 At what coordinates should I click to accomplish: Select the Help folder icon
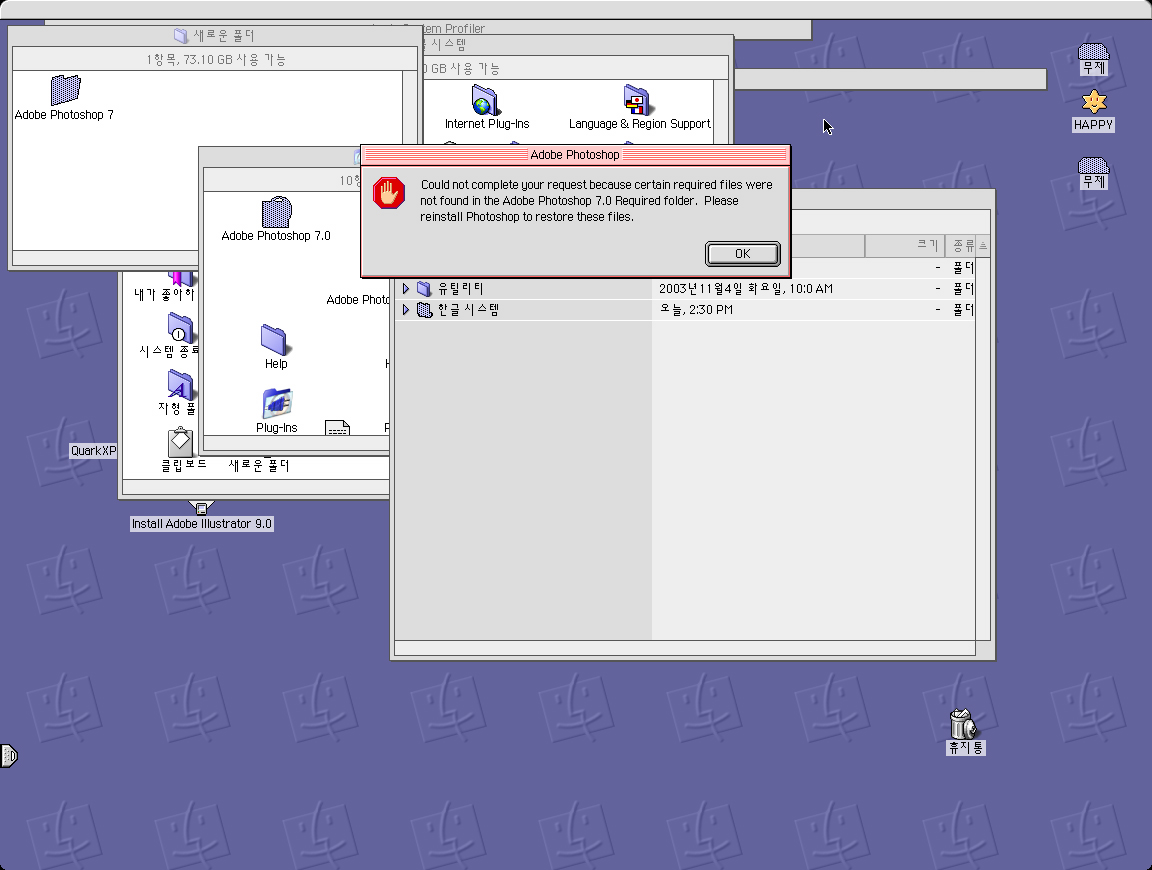[276, 340]
